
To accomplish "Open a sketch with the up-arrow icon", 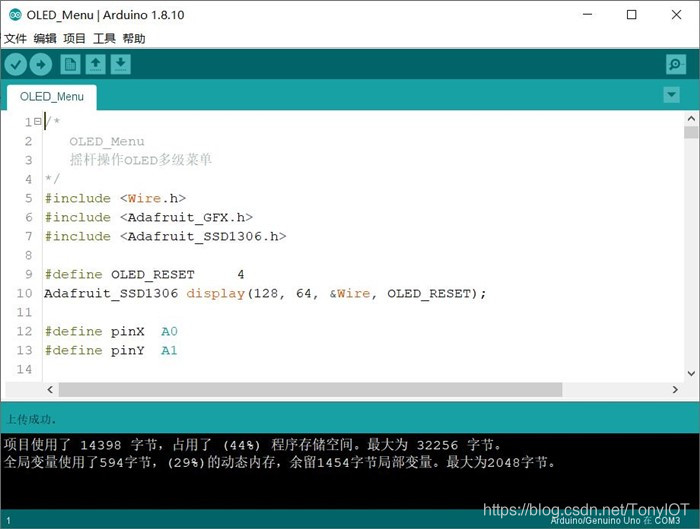I will click(x=96, y=65).
